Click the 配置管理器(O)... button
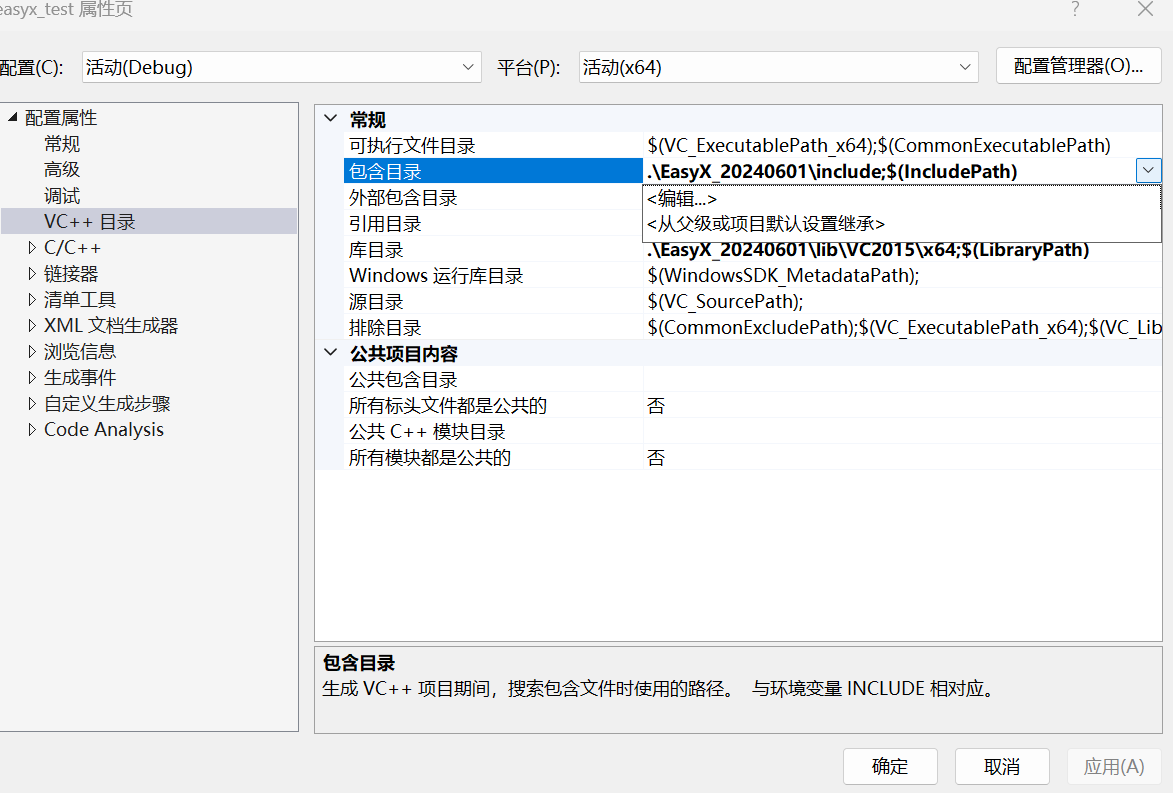Viewport: 1173px width, 793px height. click(1078, 66)
